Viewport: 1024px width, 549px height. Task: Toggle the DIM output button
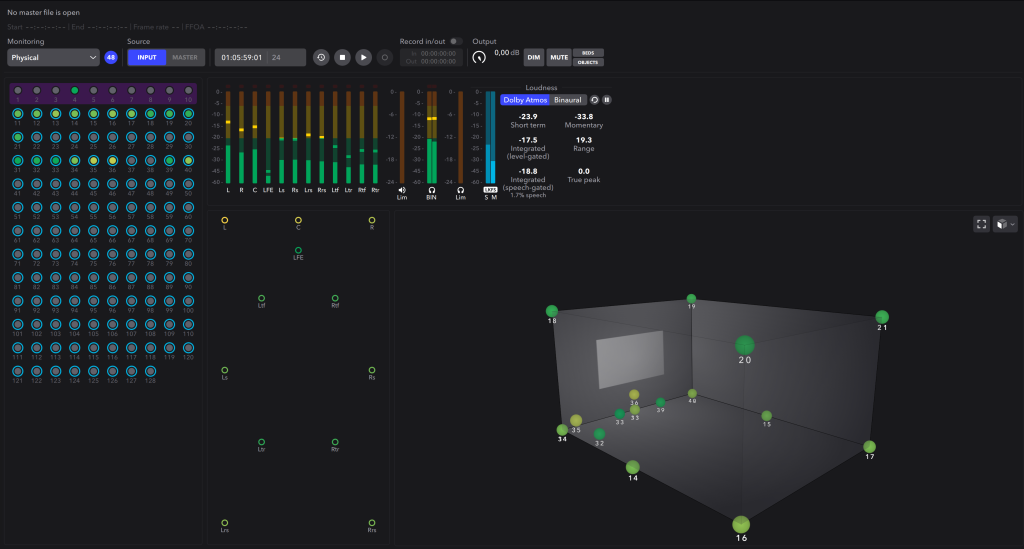pyautogui.click(x=534, y=58)
